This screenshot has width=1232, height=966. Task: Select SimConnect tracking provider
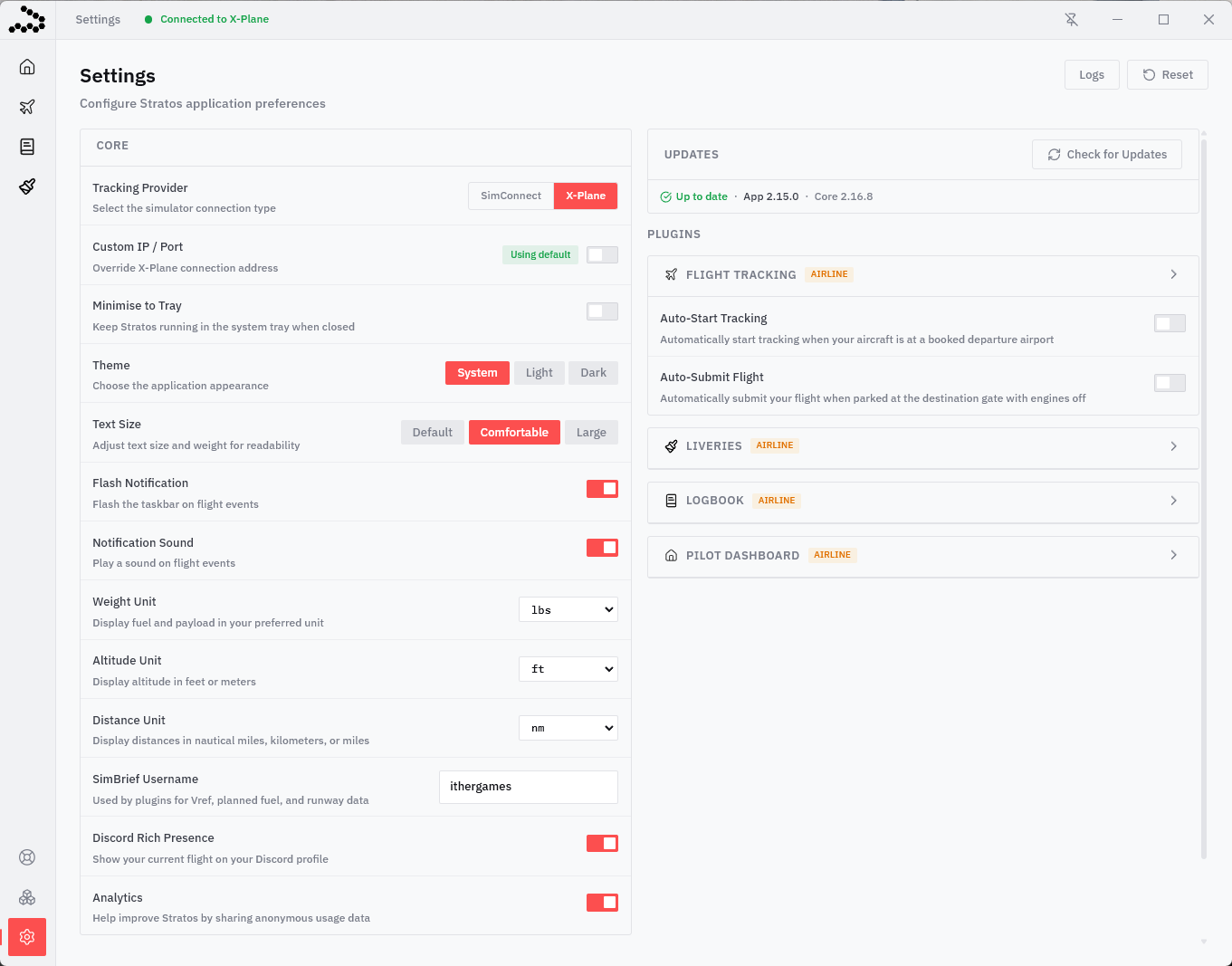(511, 196)
